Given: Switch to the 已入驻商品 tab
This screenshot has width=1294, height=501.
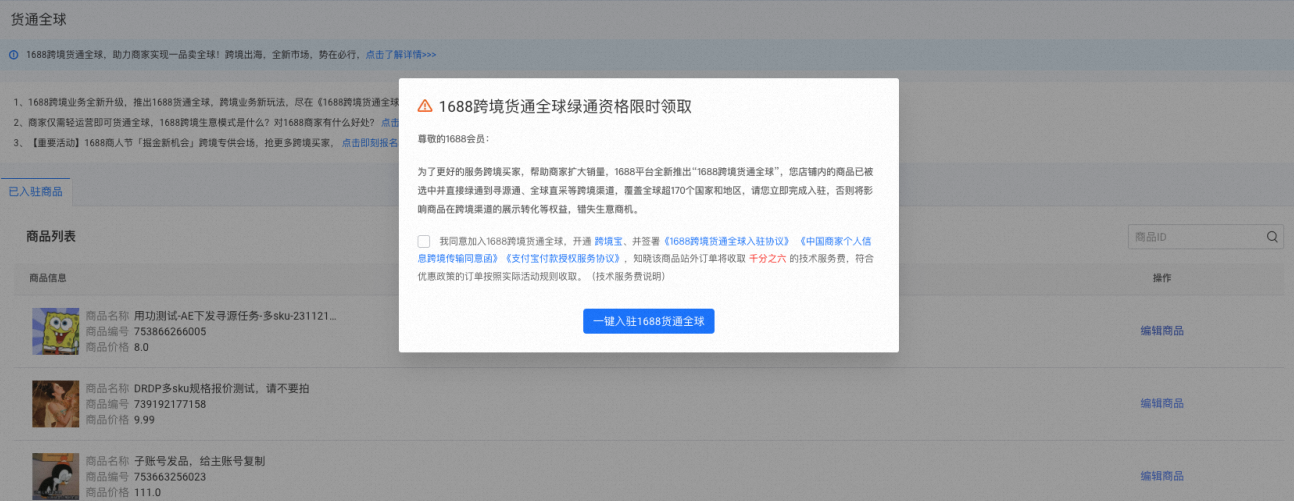Looking at the screenshot, I should (x=36, y=191).
